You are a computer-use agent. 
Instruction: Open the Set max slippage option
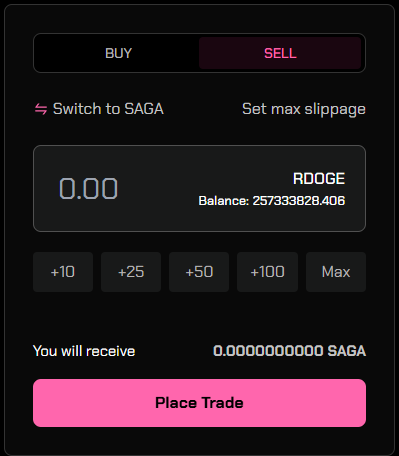pyautogui.click(x=304, y=109)
